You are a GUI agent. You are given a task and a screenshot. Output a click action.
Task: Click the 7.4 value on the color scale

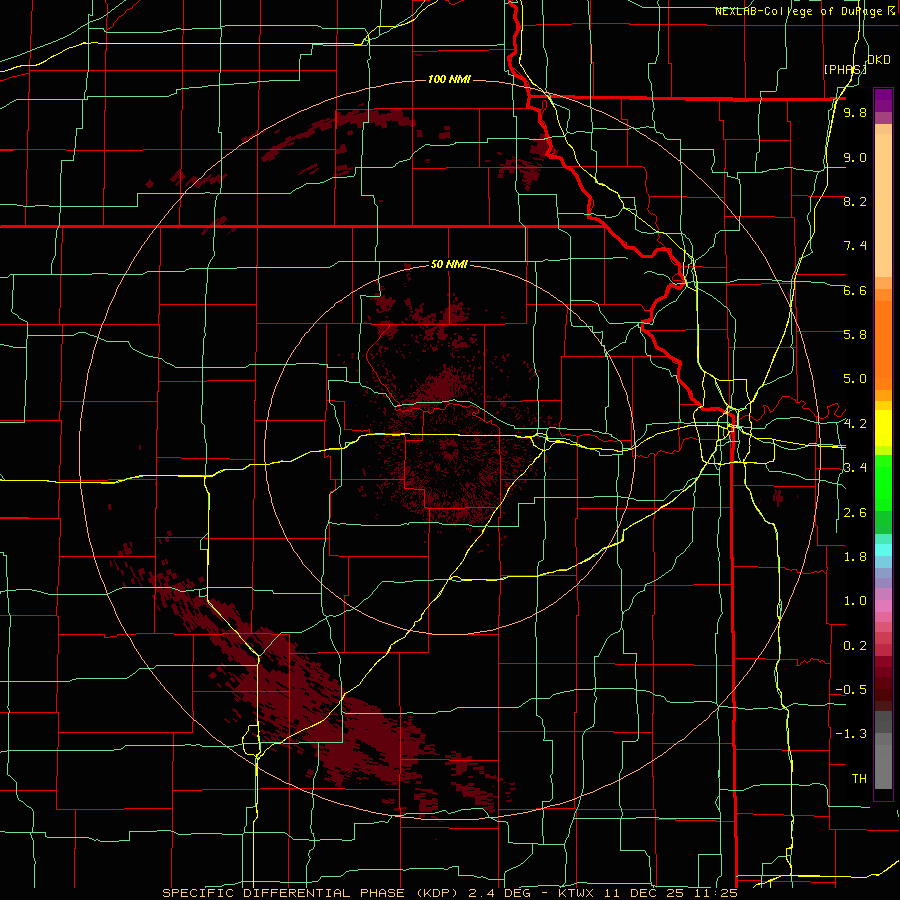coord(855,246)
